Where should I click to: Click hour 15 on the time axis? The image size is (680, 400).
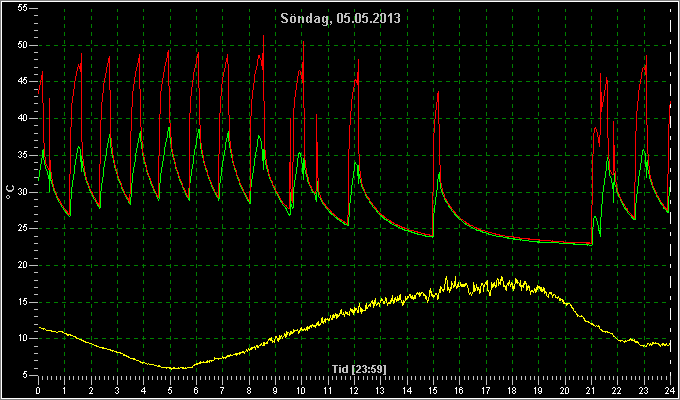[433, 390]
